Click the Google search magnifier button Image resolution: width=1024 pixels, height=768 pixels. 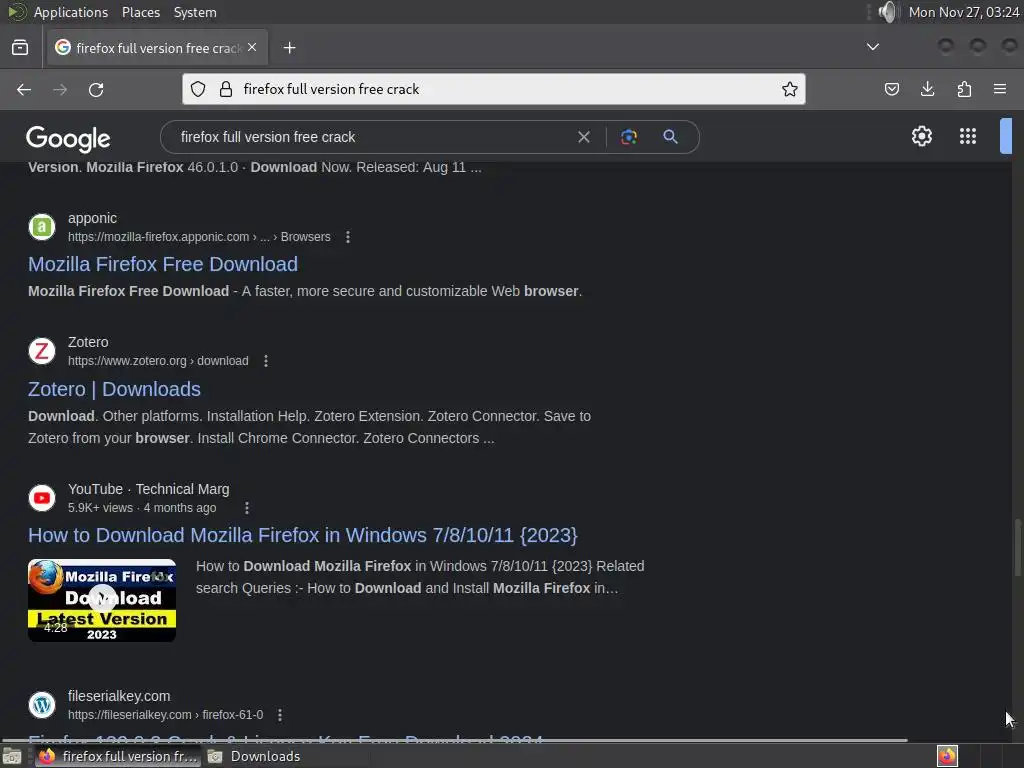coord(670,137)
